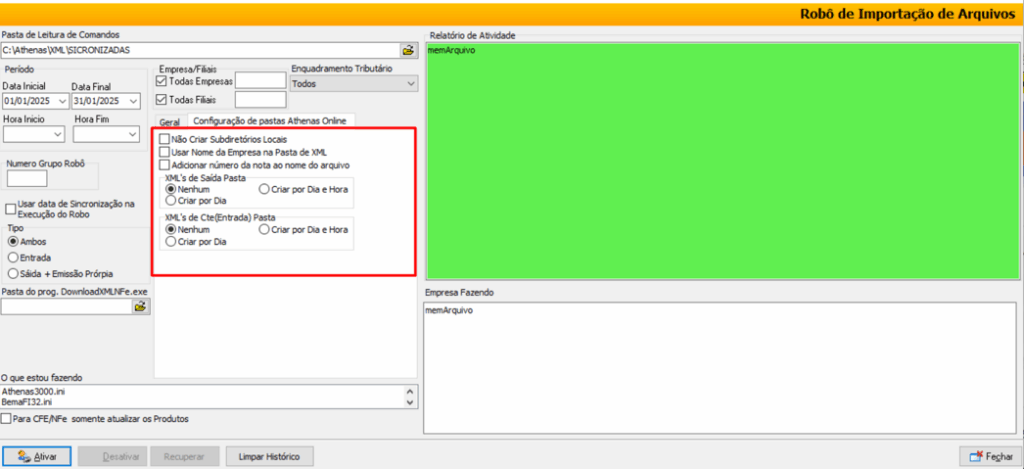Open the Hora Inicio dropdown
Viewport: 1024px width, 469px height.
pyautogui.click(x=58, y=133)
